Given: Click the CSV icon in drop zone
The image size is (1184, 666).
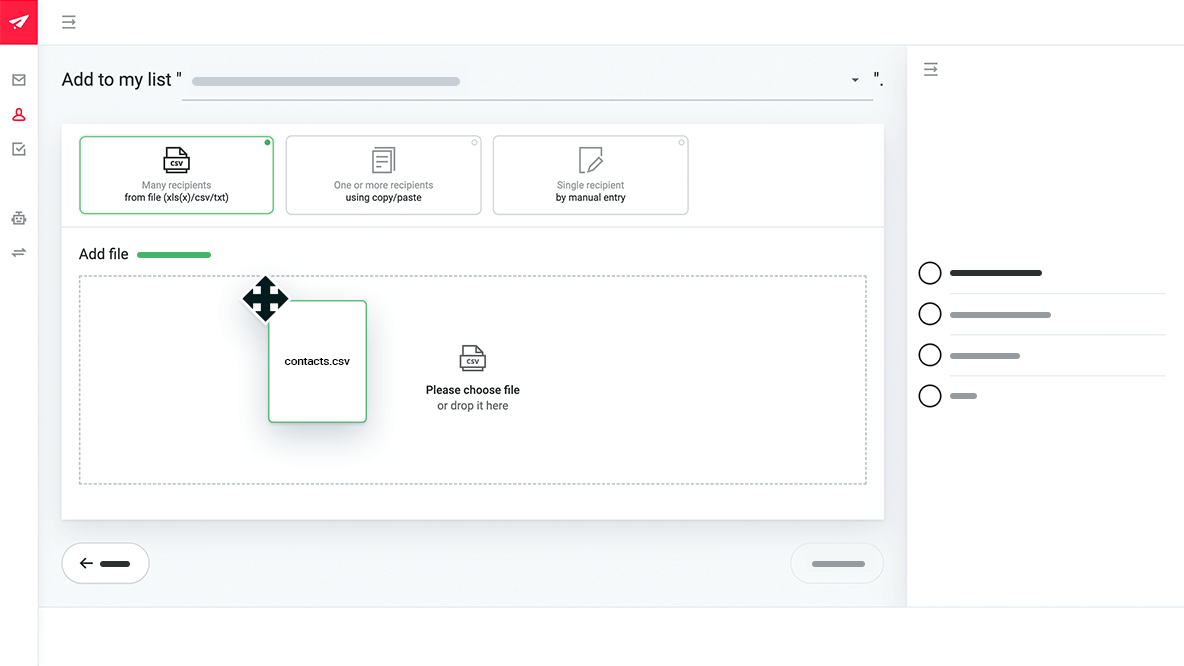Looking at the screenshot, I should coord(473,358).
